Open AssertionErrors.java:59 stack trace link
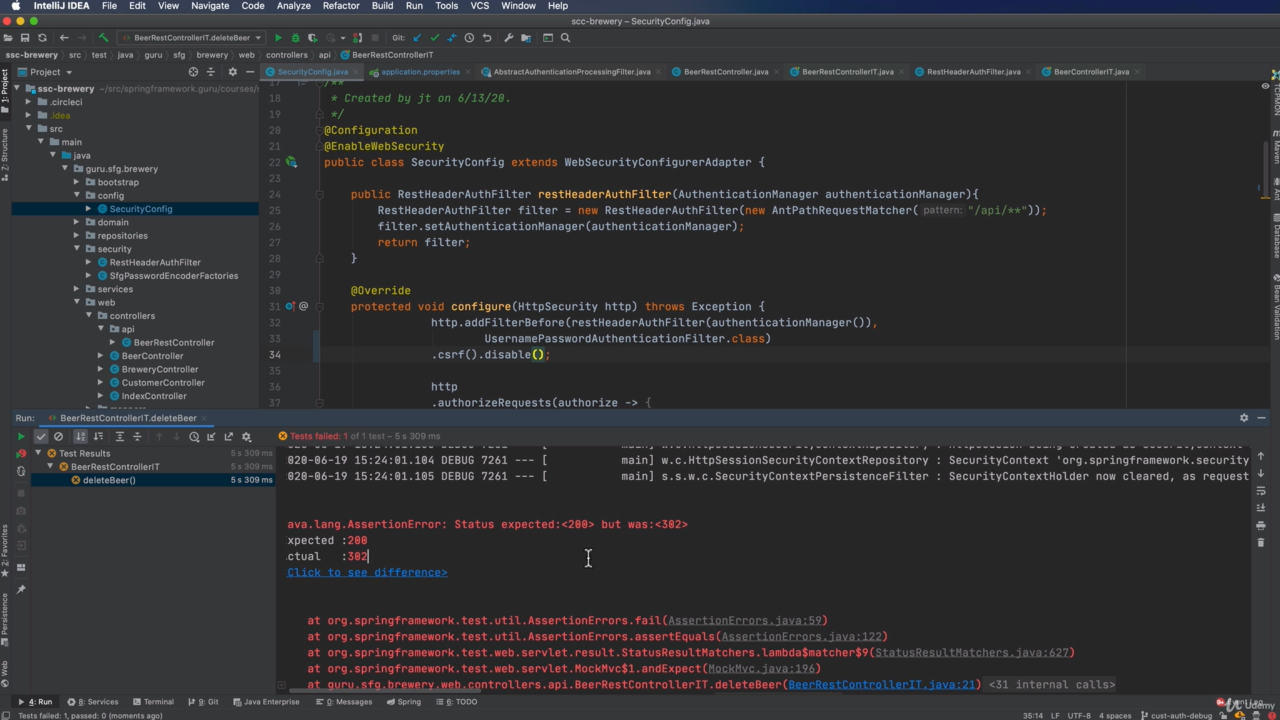Viewport: 1280px width, 720px height. click(x=747, y=620)
